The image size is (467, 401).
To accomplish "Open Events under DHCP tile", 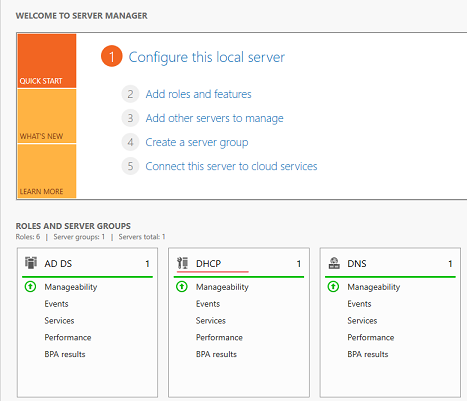I will (x=208, y=304).
